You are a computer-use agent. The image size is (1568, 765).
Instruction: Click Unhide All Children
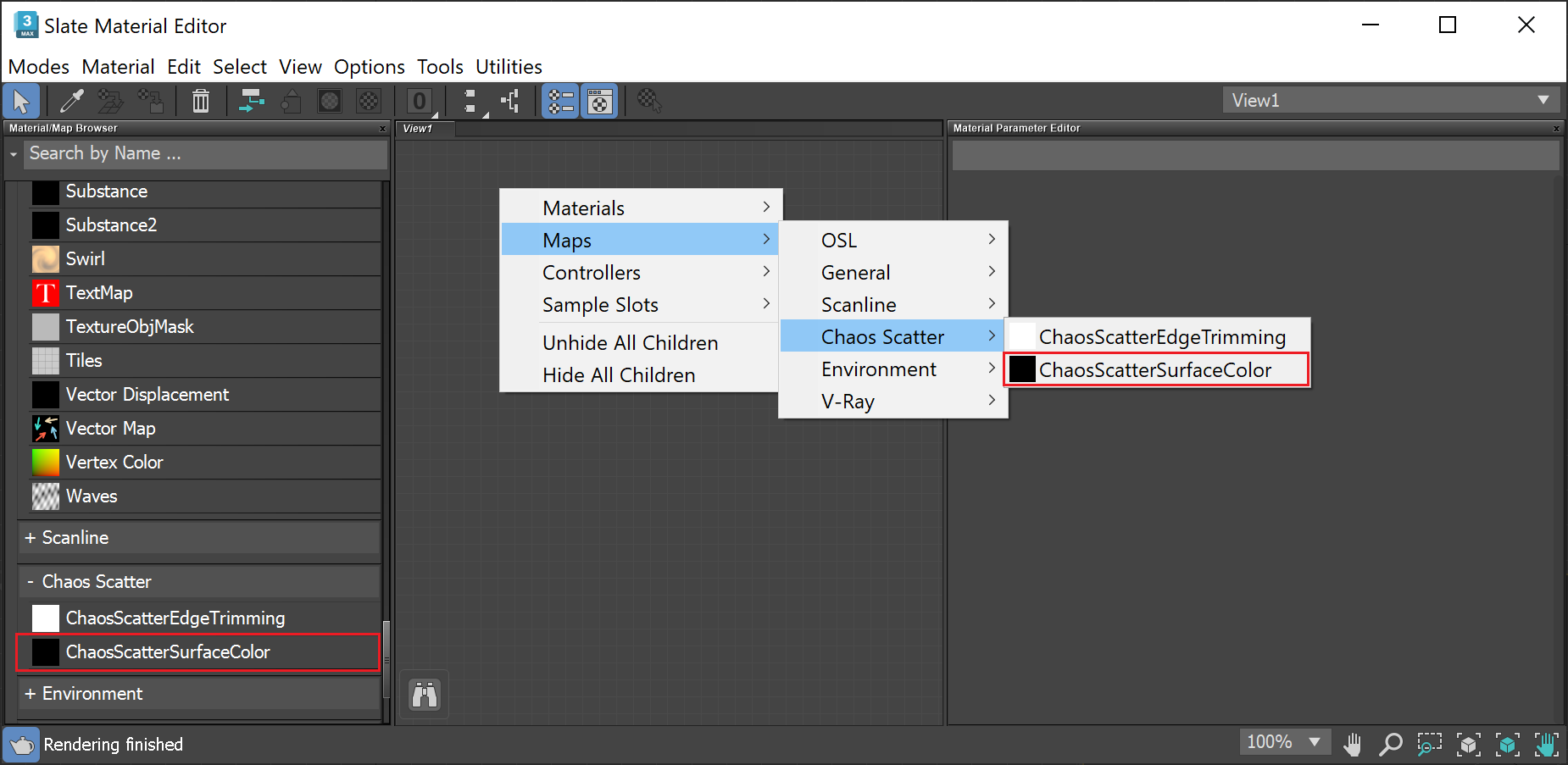(x=630, y=342)
